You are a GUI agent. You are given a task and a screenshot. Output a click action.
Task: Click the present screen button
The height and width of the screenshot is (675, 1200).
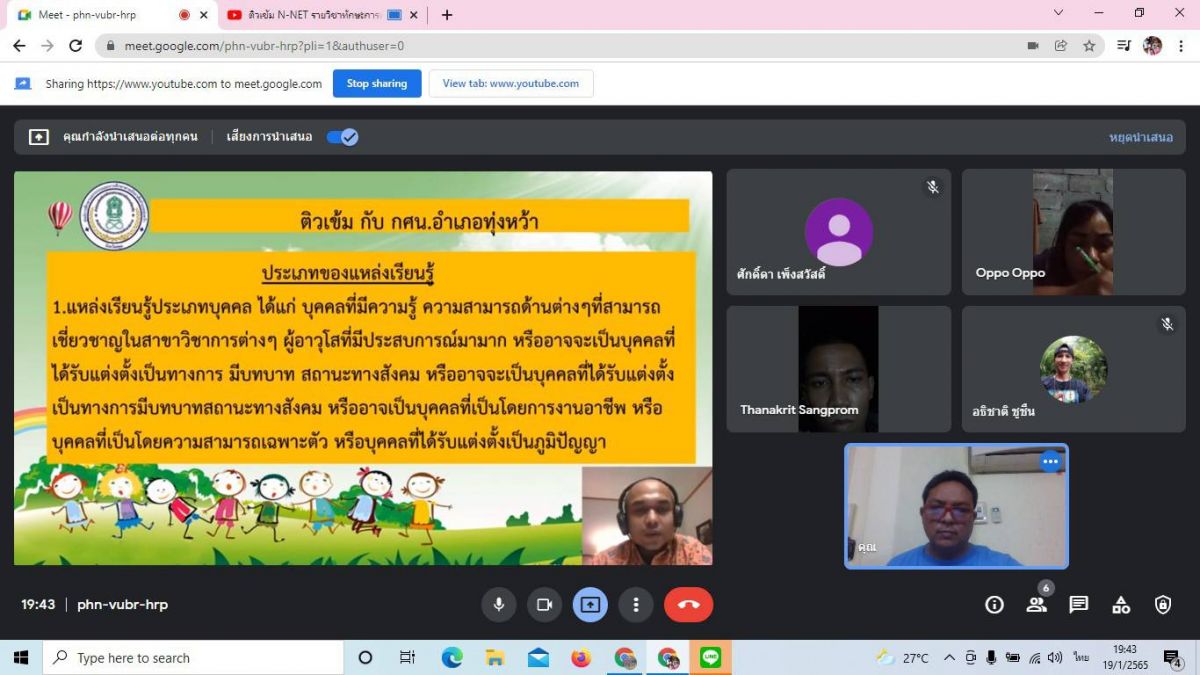pos(590,605)
